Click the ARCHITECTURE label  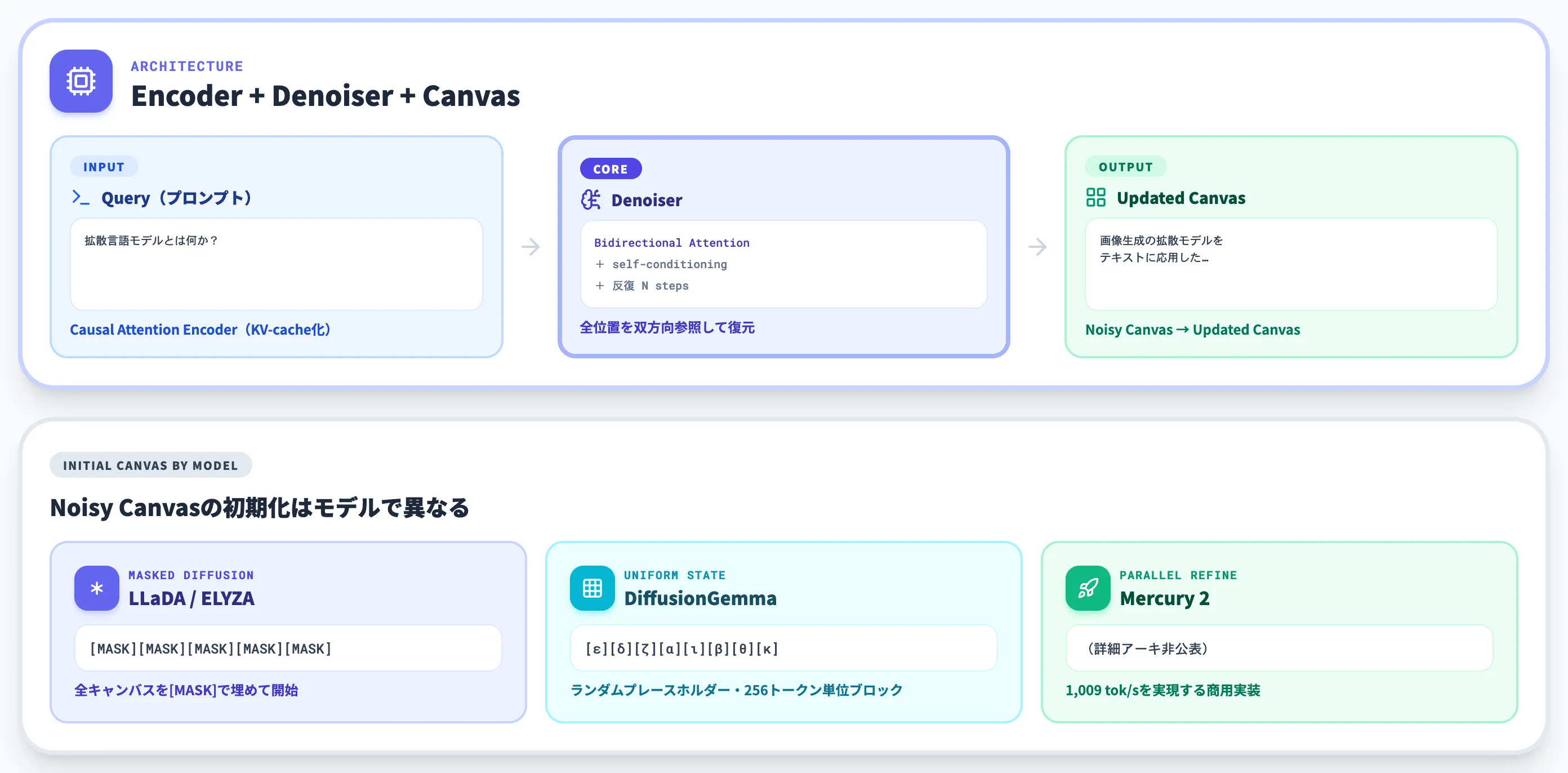click(187, 66)
